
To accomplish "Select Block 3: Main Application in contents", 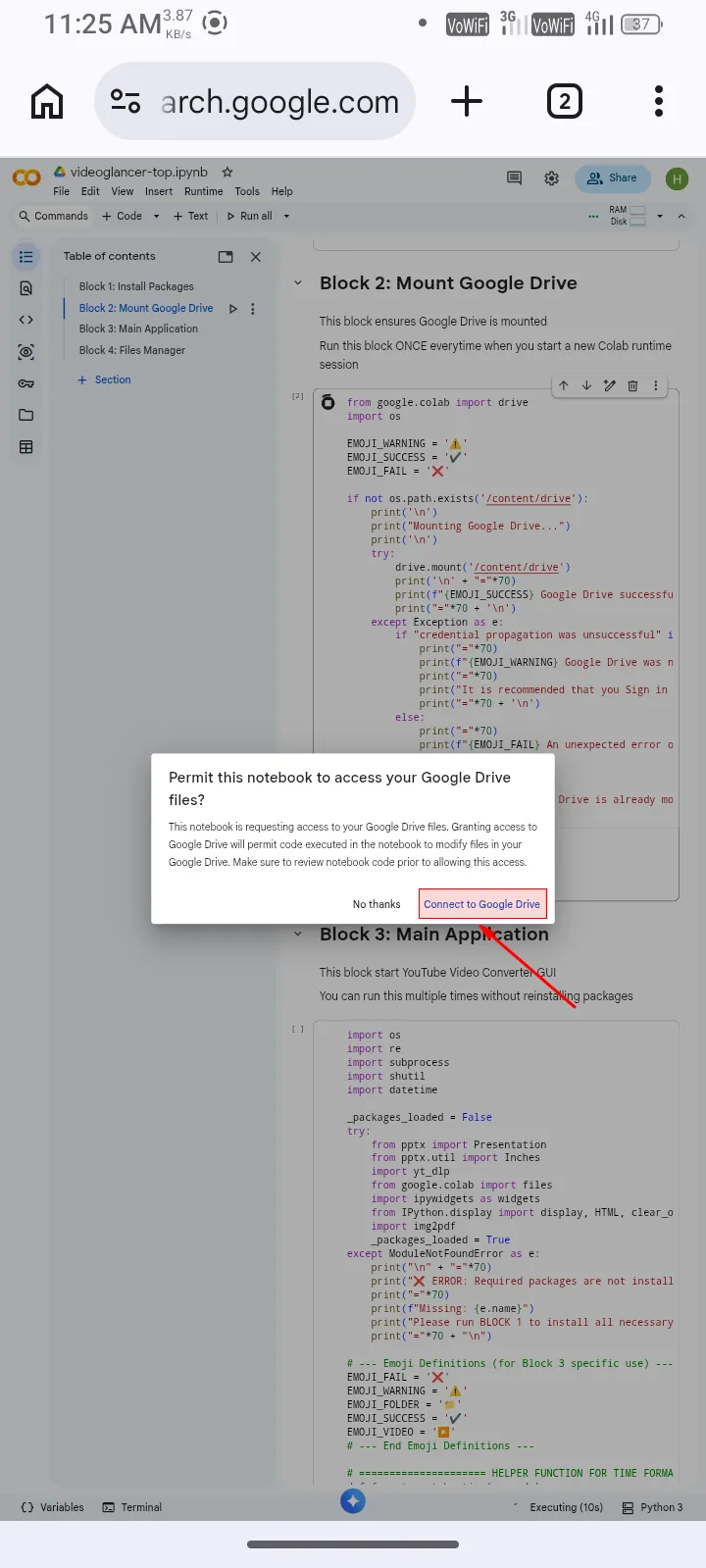I will click(x=138, y=329).
